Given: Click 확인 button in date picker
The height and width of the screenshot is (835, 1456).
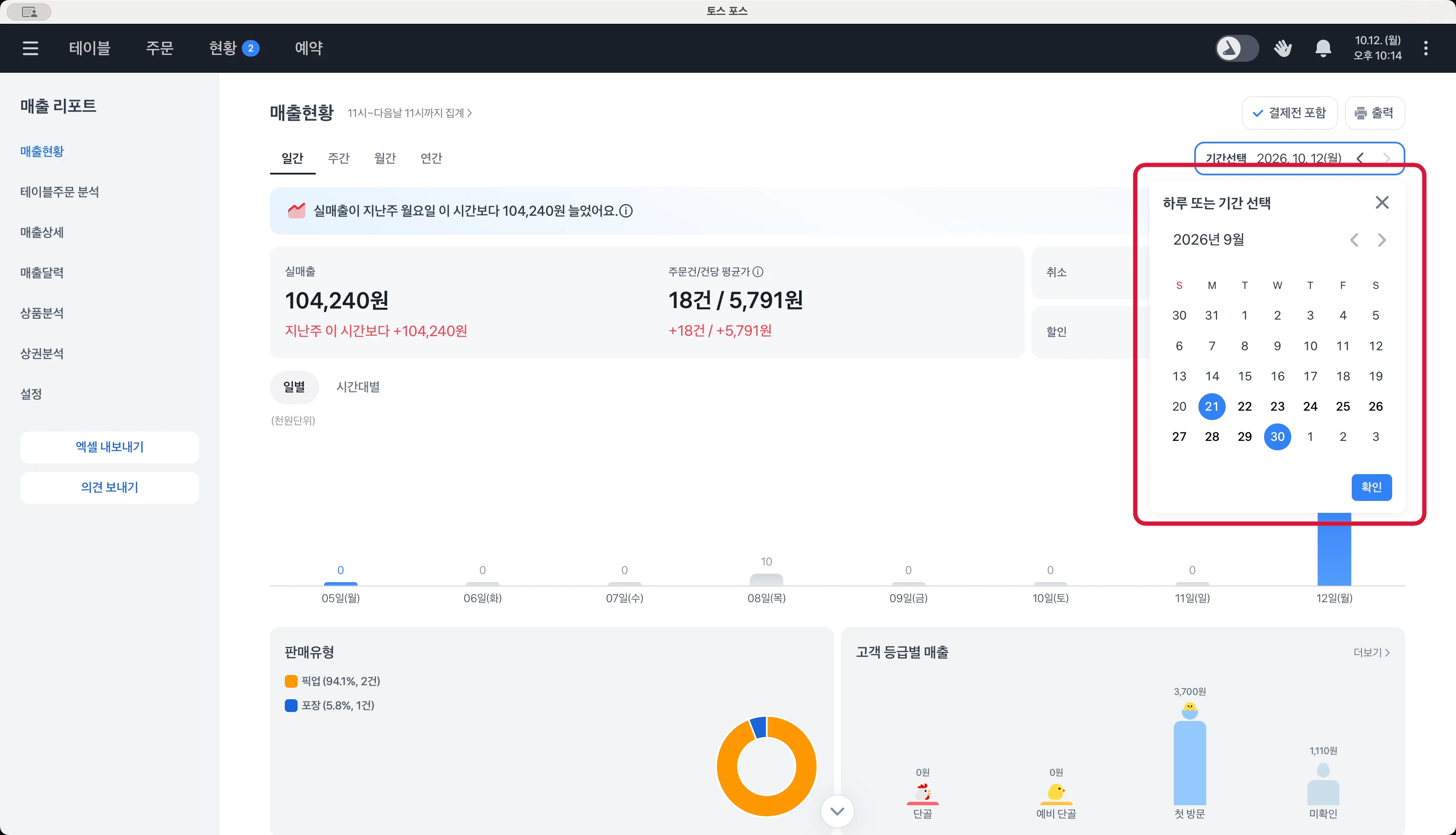Looking at the screenshot, I should (1372, 487).
